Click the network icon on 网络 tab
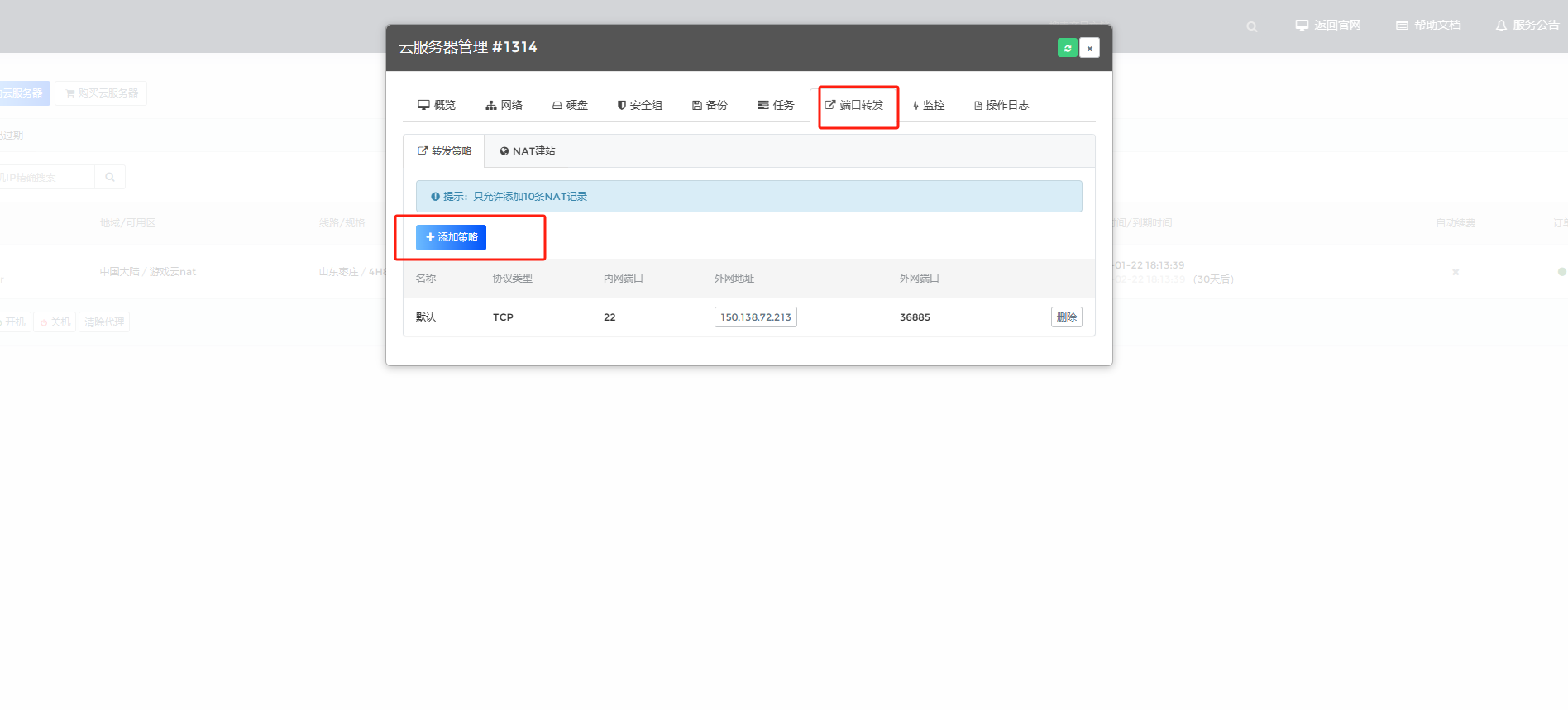This screenshot has width=1568, height=710. click(x=491, y=105)
